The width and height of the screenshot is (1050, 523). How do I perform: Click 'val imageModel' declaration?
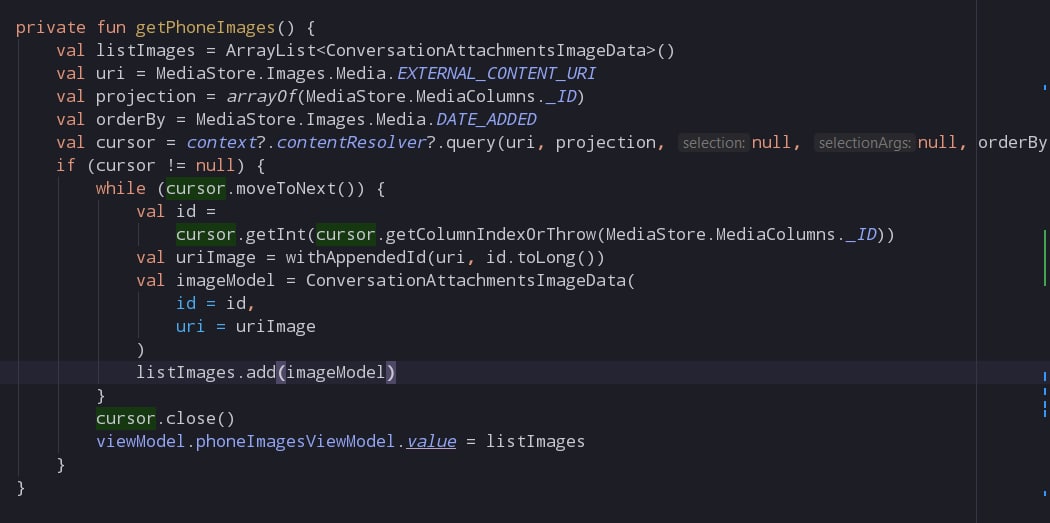click(206, 280)
